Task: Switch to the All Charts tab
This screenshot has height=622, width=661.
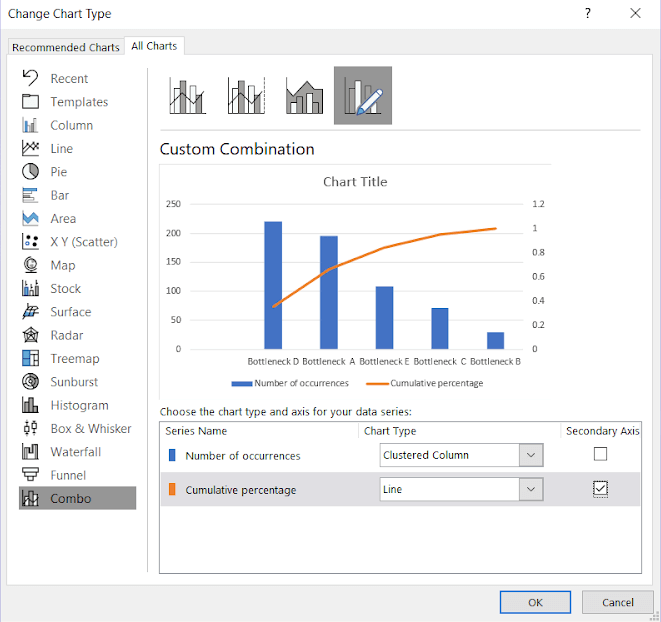Action: pos(154,46)
